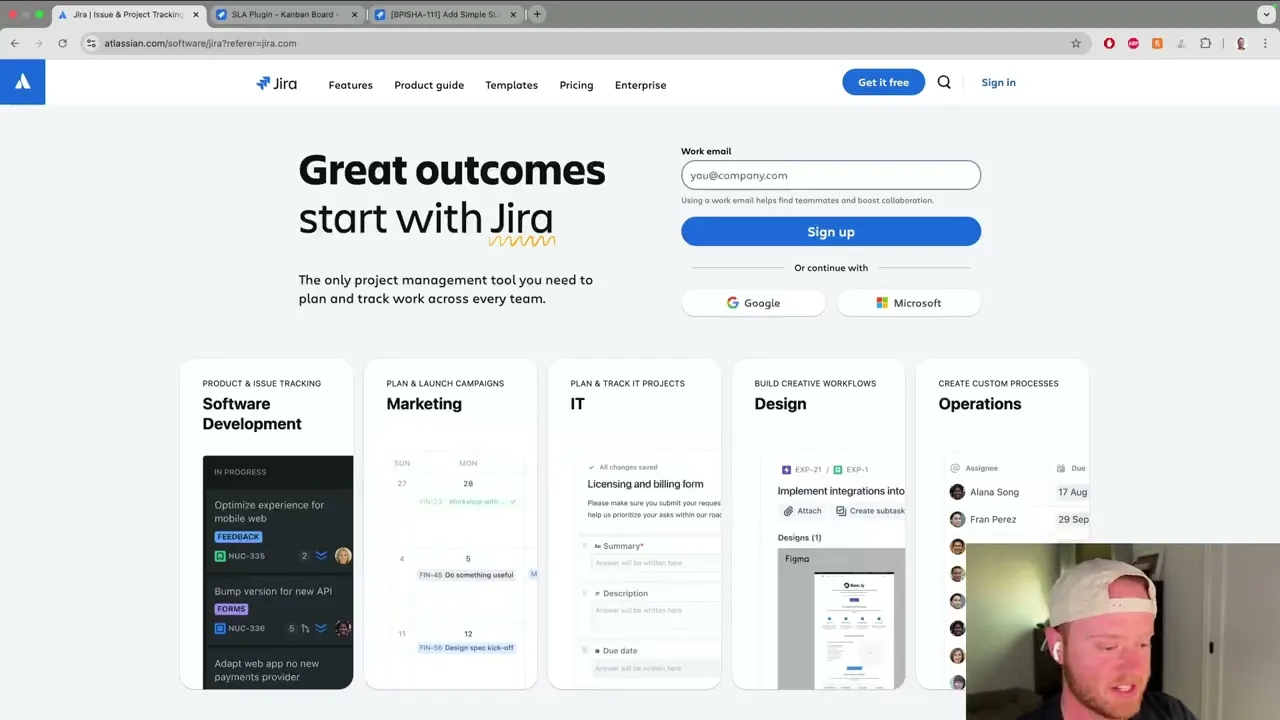The image size is (1280, 720).
Task: Click the priority chevrons on NUC-335 card
Action: 321,556
